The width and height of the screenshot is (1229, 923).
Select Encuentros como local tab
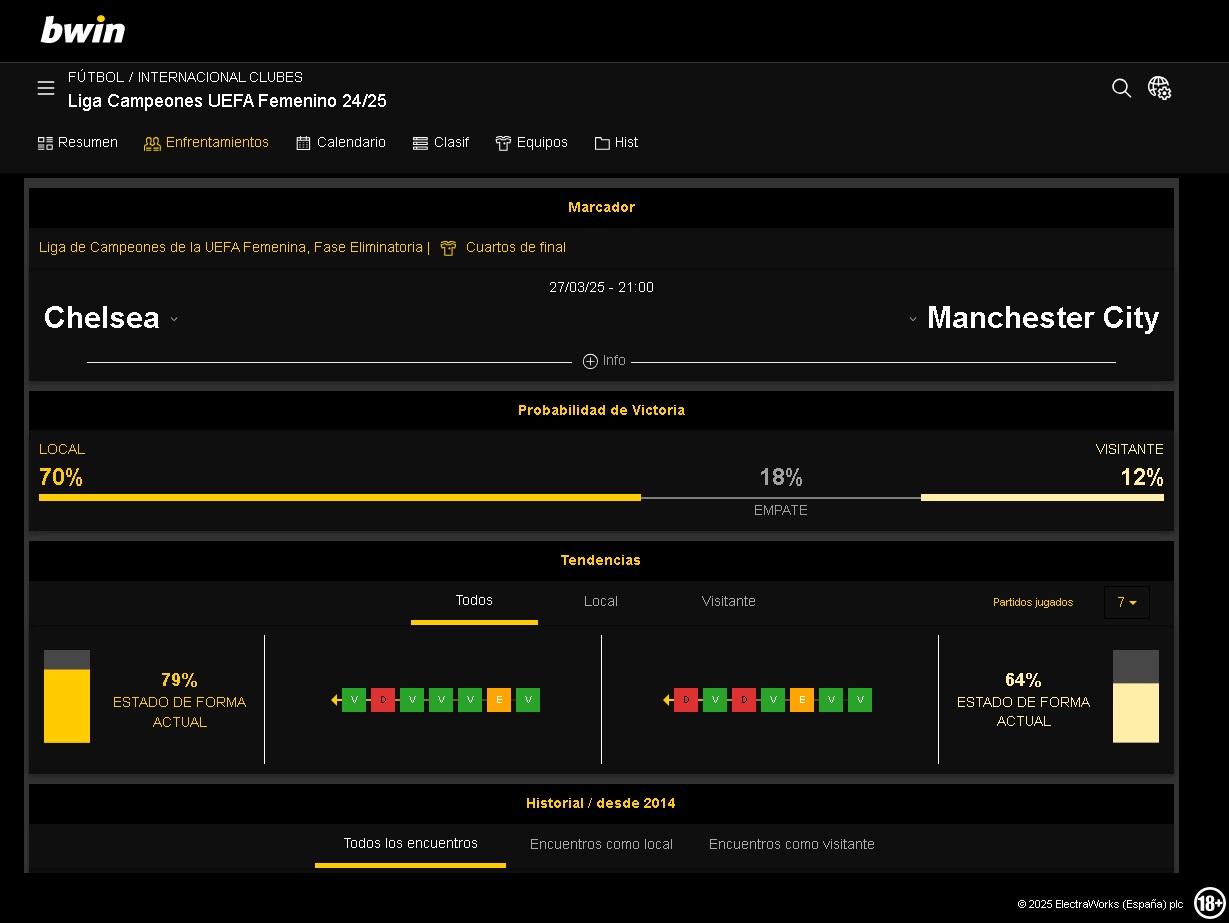(601, 845)
